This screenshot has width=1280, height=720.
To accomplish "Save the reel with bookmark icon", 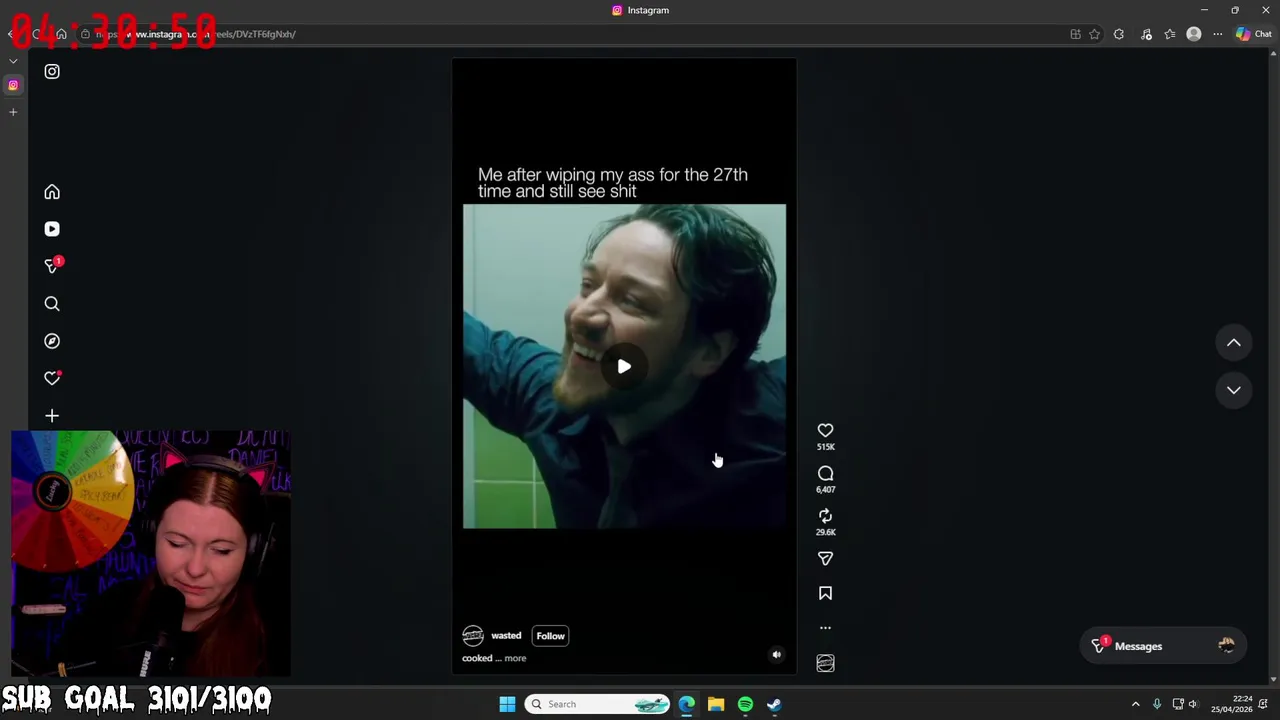I will (825, 593).
